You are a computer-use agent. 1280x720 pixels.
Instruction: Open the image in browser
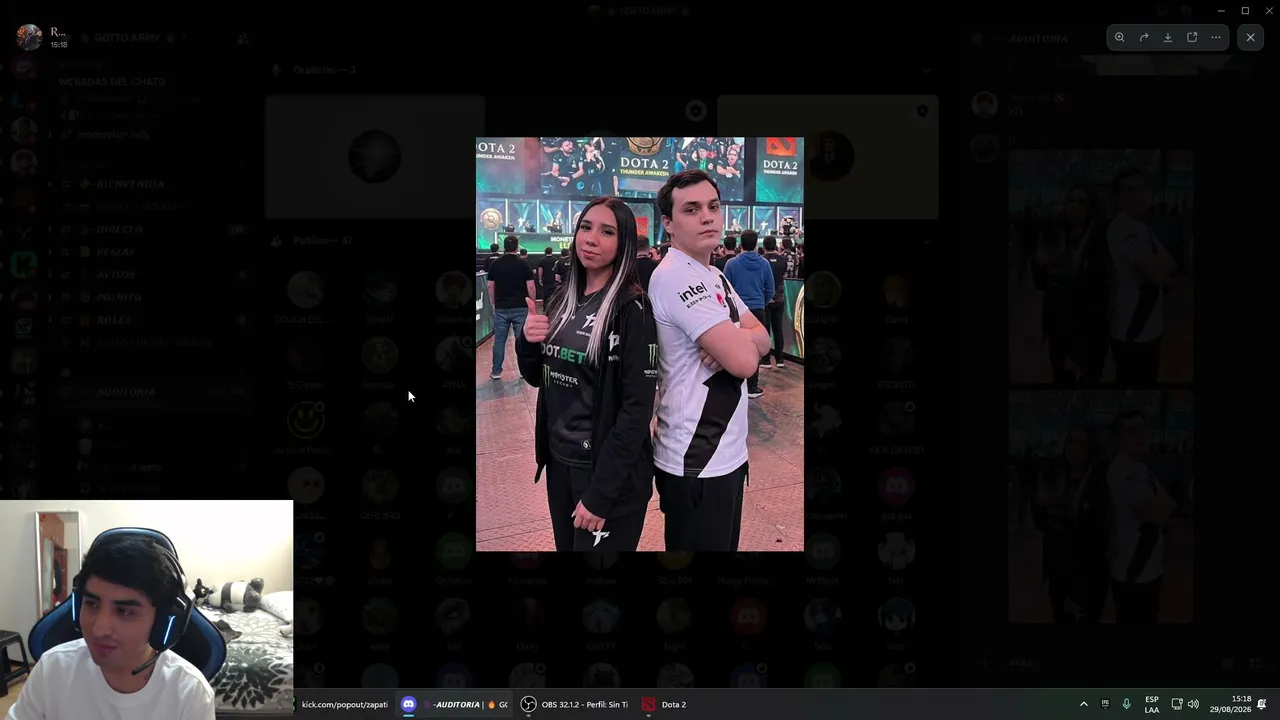(x=1192, y=37)
